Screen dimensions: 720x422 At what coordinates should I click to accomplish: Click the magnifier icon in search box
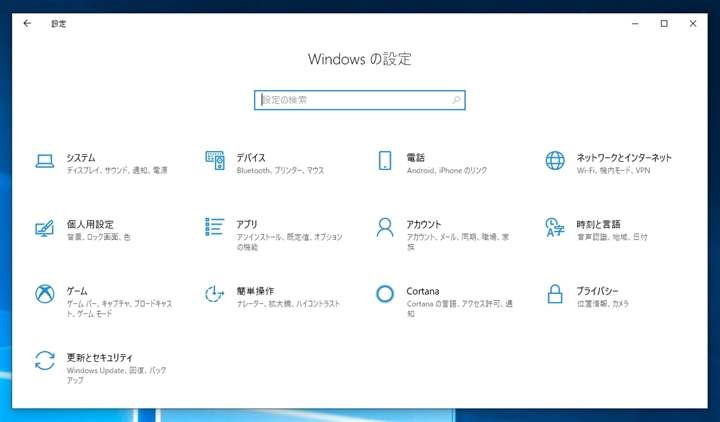456,100
